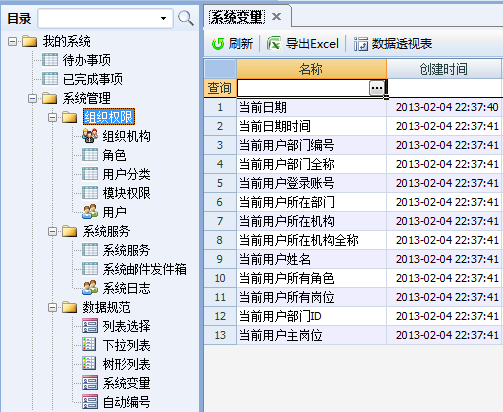Open the 目录 combo box dropdown arrow

tap(163, 18)
